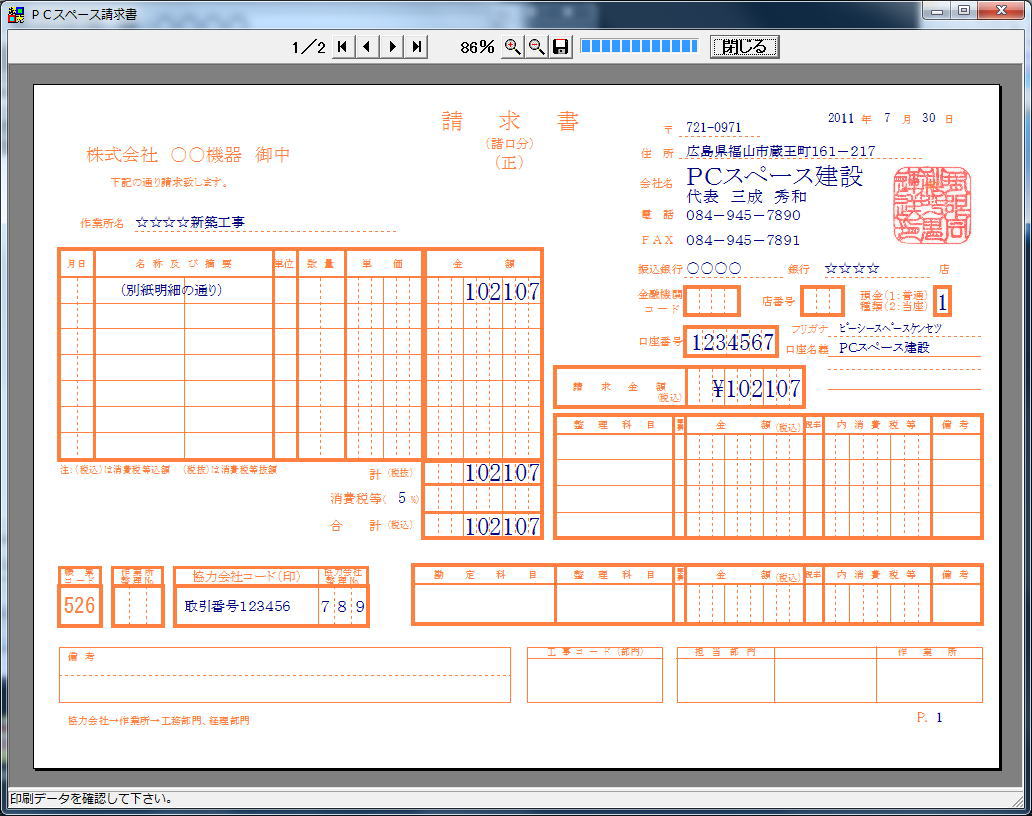
Task: Click the postal code 721-0971
Action: click(713, 127)
